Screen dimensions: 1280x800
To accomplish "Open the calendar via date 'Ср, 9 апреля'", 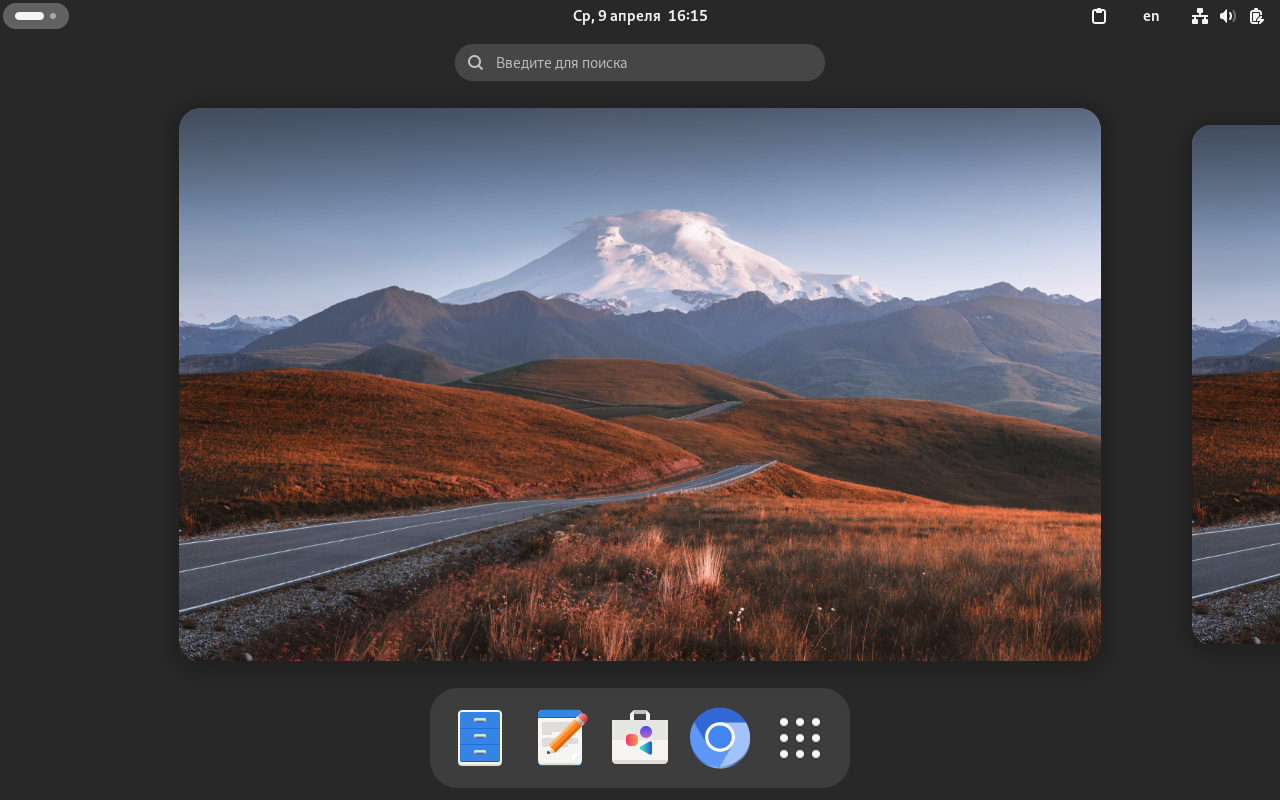I will (x=616, y=16).
